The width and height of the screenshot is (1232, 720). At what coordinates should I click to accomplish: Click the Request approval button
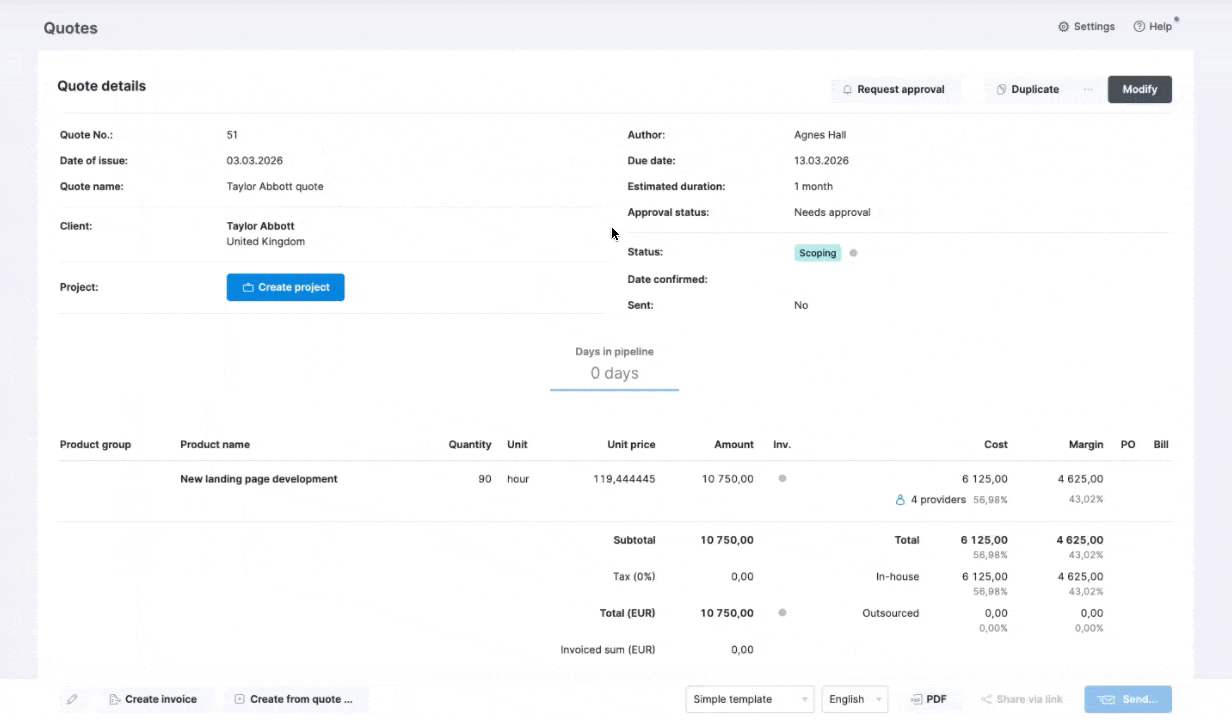click(x=895, y=89)
